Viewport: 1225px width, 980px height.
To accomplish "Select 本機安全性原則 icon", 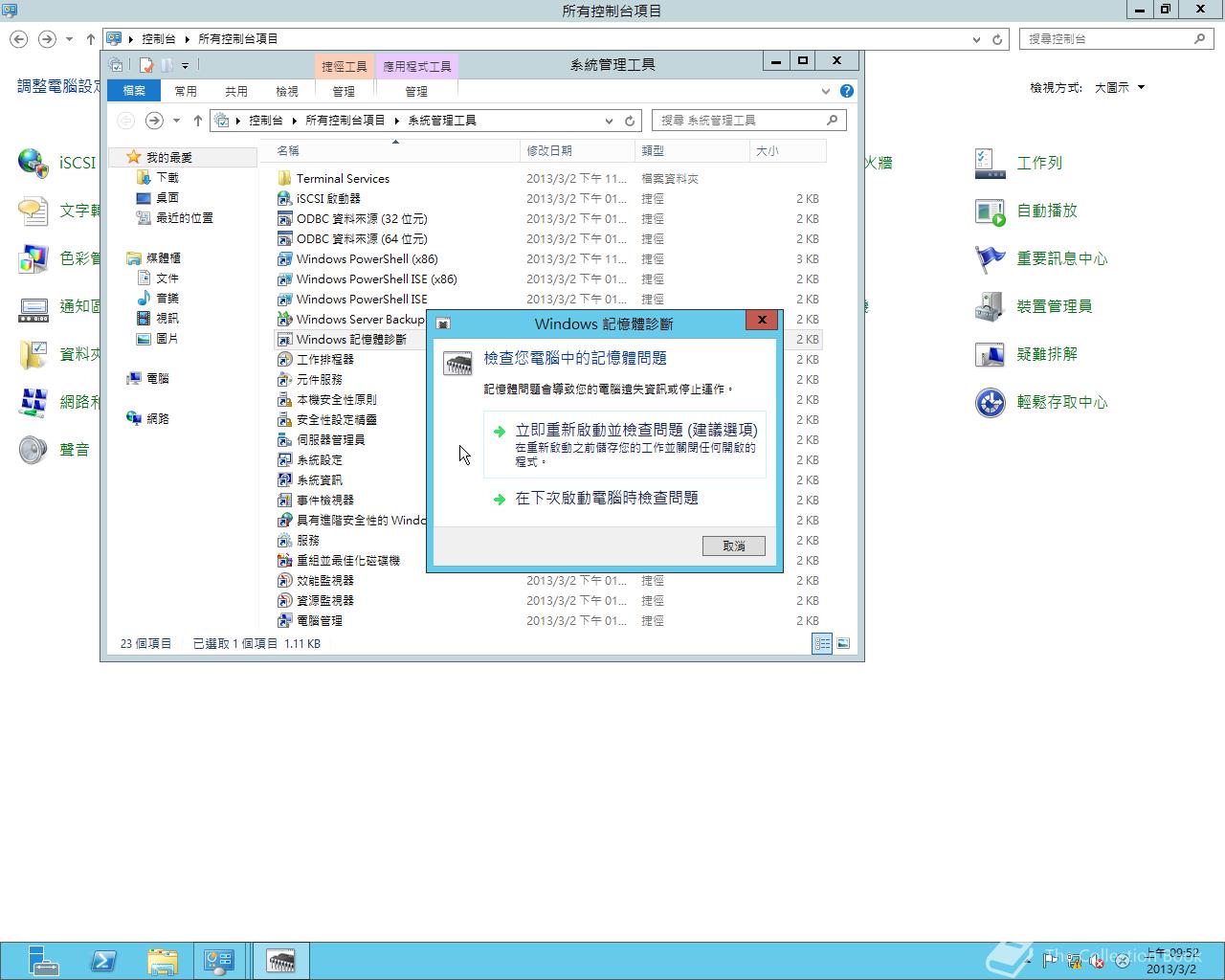I will click(x=284, y=399).
